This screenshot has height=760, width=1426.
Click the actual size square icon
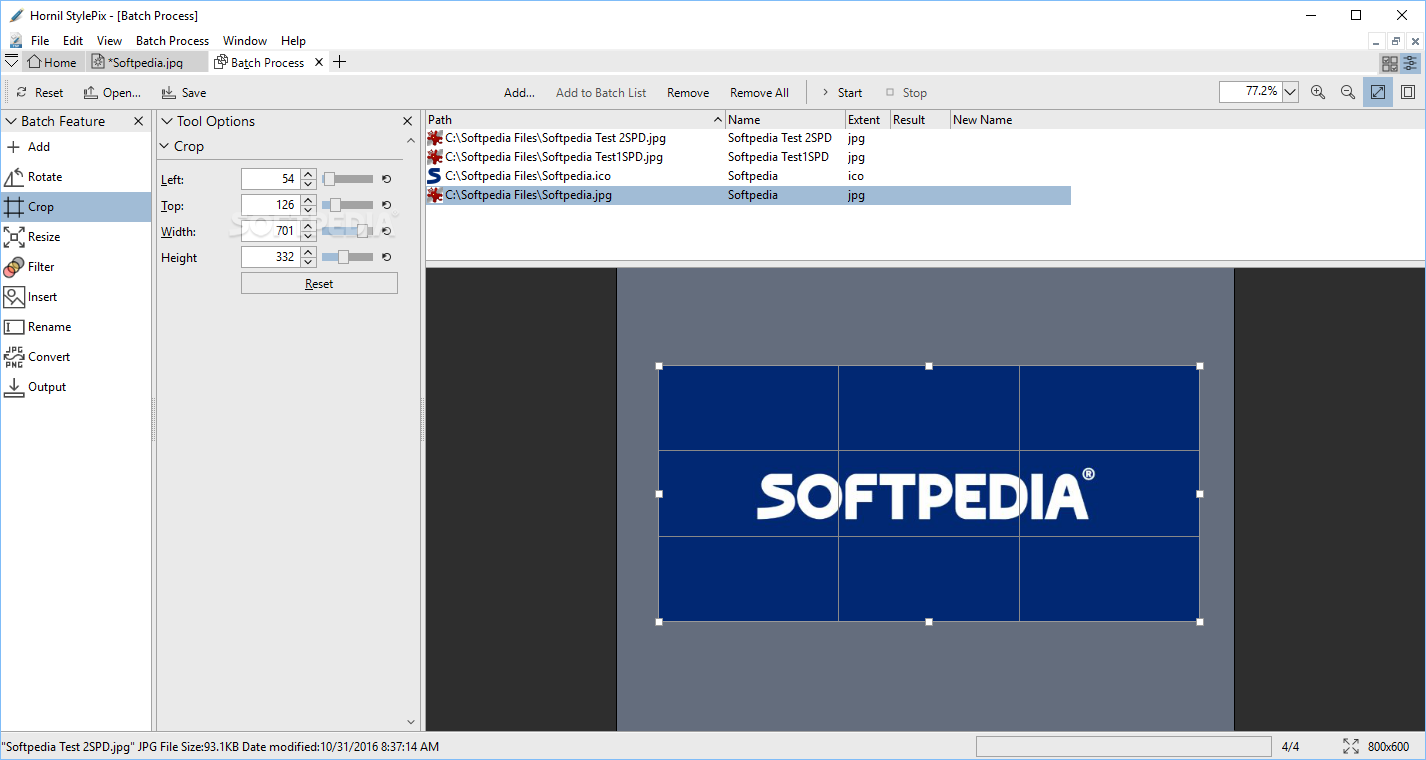point(1408,92)
